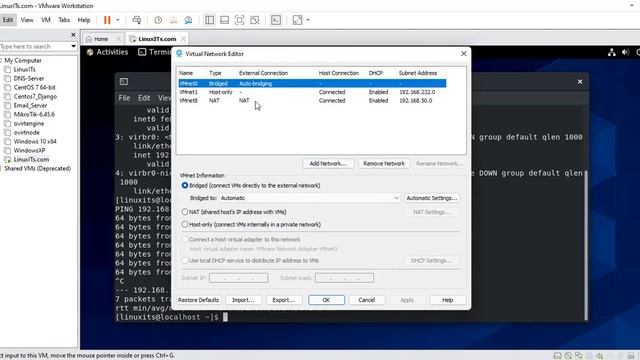Choose the NAT radio option
The width and height of the screenshot is (640, 360).
click(185, 212)
